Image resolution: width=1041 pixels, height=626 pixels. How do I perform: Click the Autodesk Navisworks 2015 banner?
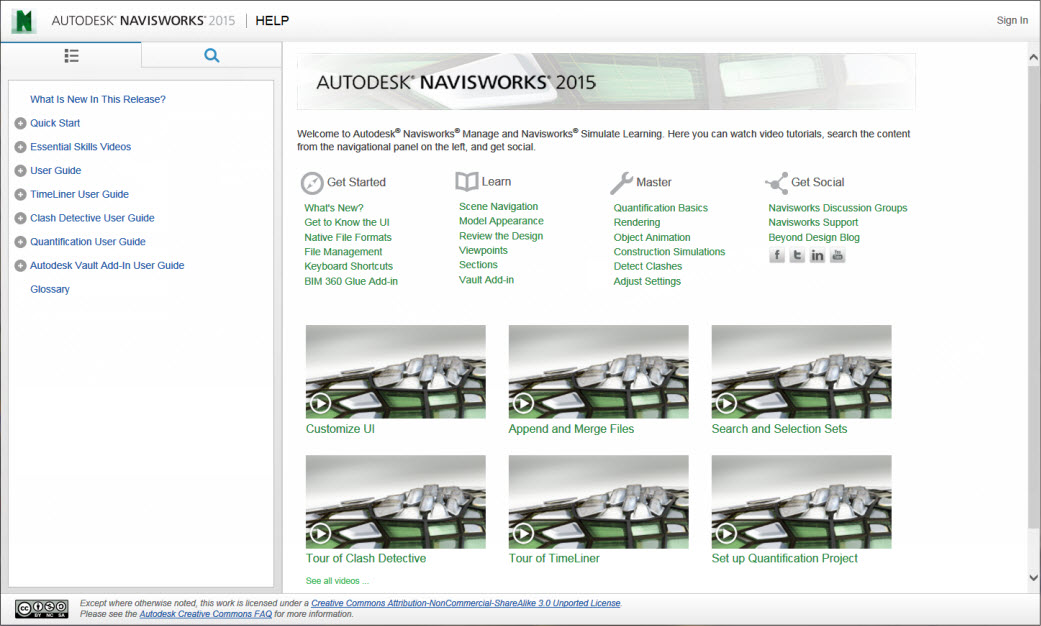pyautogui.click(x=606, y=82)
